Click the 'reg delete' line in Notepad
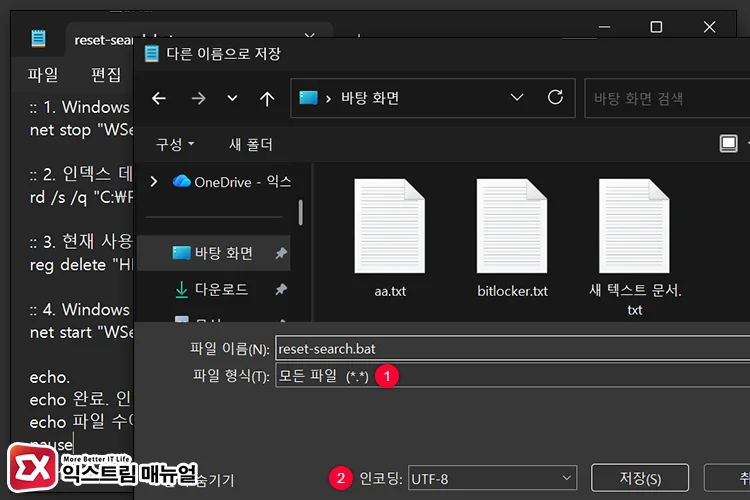750x500 pixels. 81,265
